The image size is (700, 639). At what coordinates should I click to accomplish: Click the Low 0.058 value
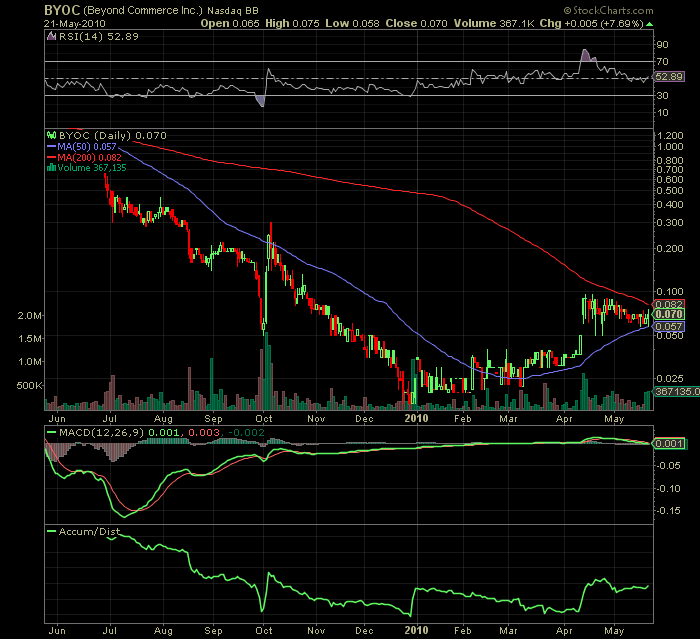pyautogui.click(x=352, y=24)
